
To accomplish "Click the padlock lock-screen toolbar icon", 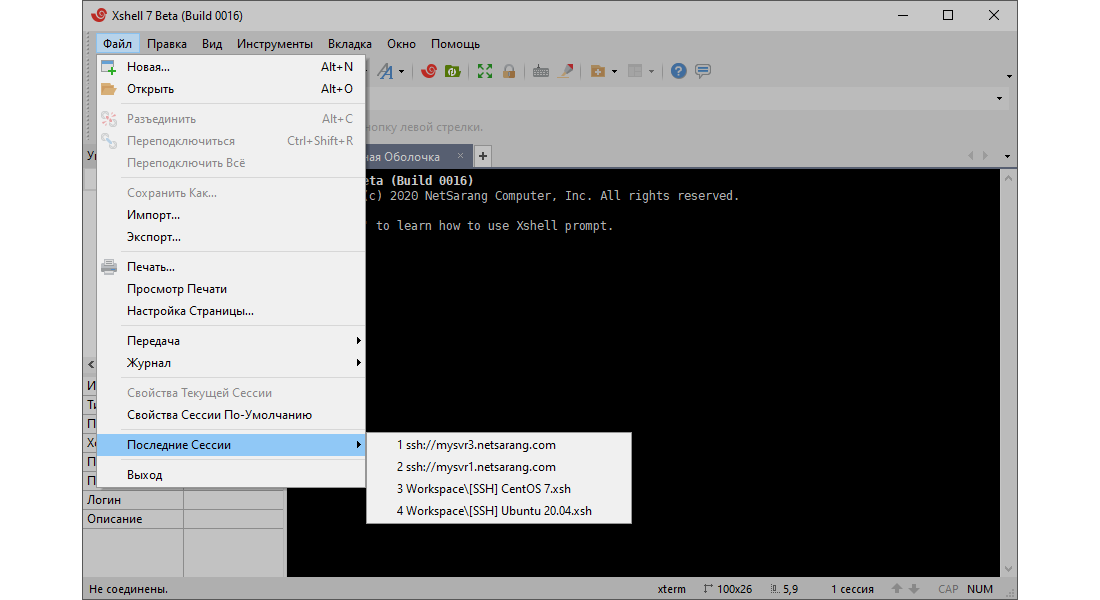I will tap(509, 71).
